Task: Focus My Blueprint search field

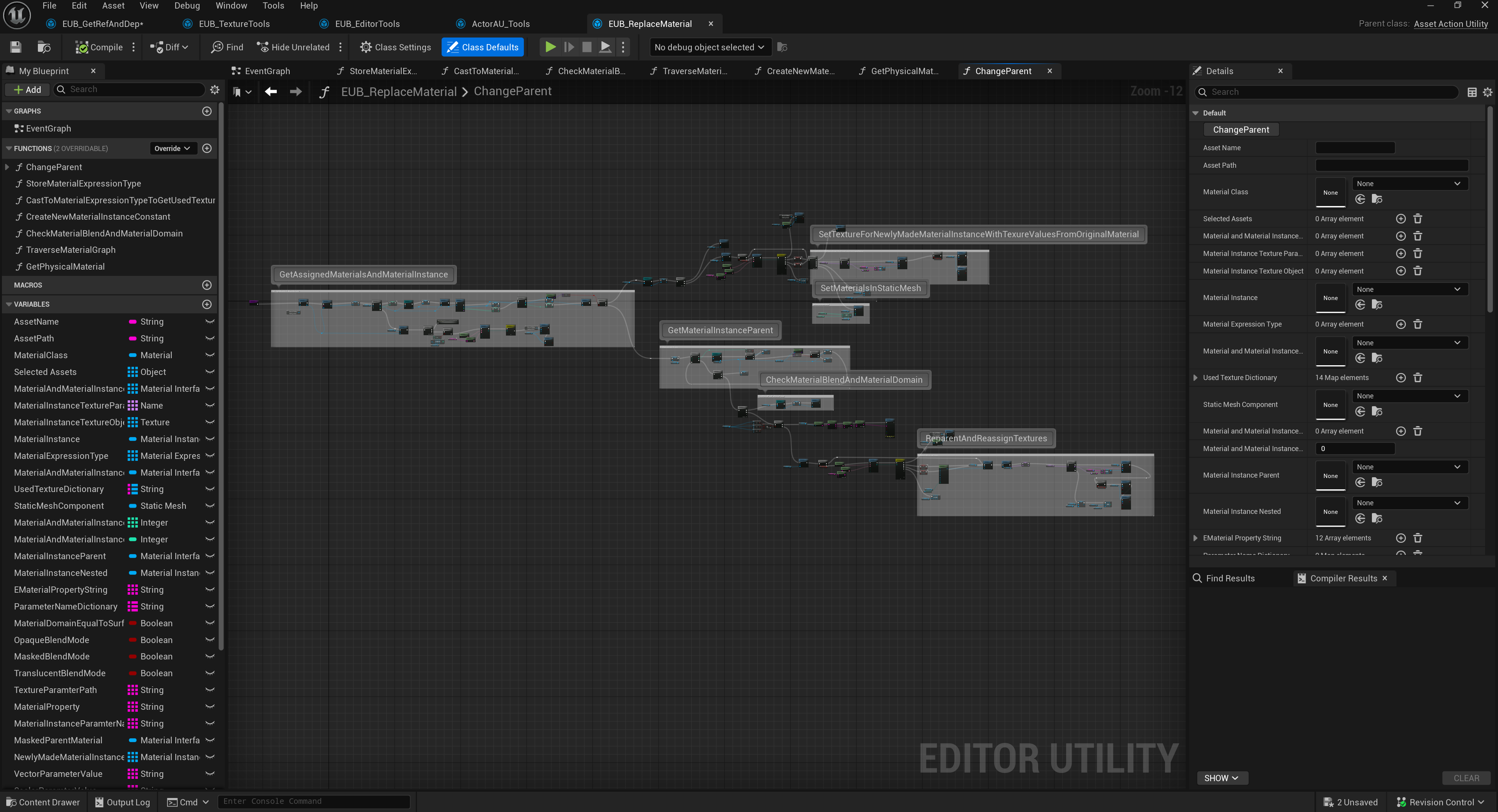Action: pyautogui.click(x=129, y=89)
